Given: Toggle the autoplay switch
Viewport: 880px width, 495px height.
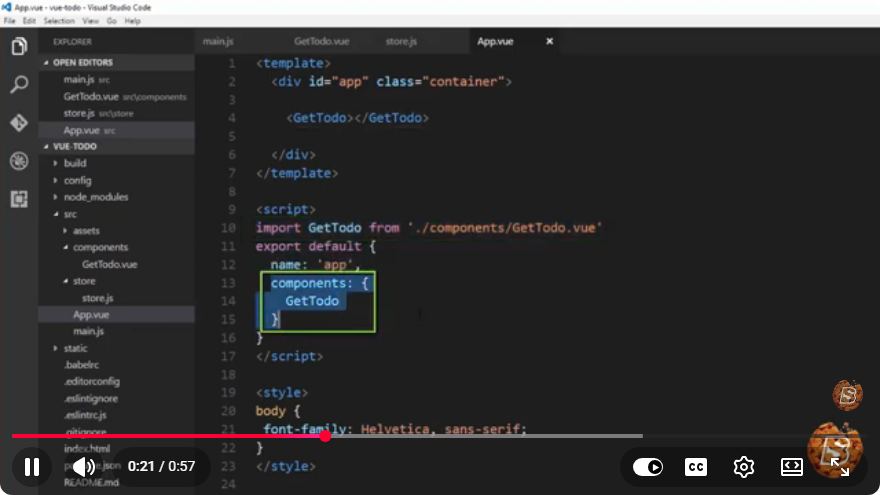Looking at the screenshot, I should 648,467.
